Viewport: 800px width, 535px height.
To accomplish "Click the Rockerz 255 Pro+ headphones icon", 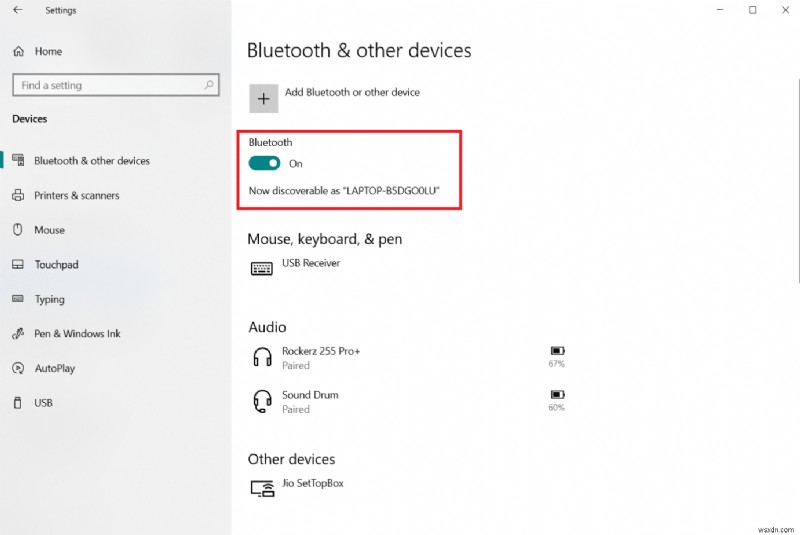I will [x=262, y=356].
